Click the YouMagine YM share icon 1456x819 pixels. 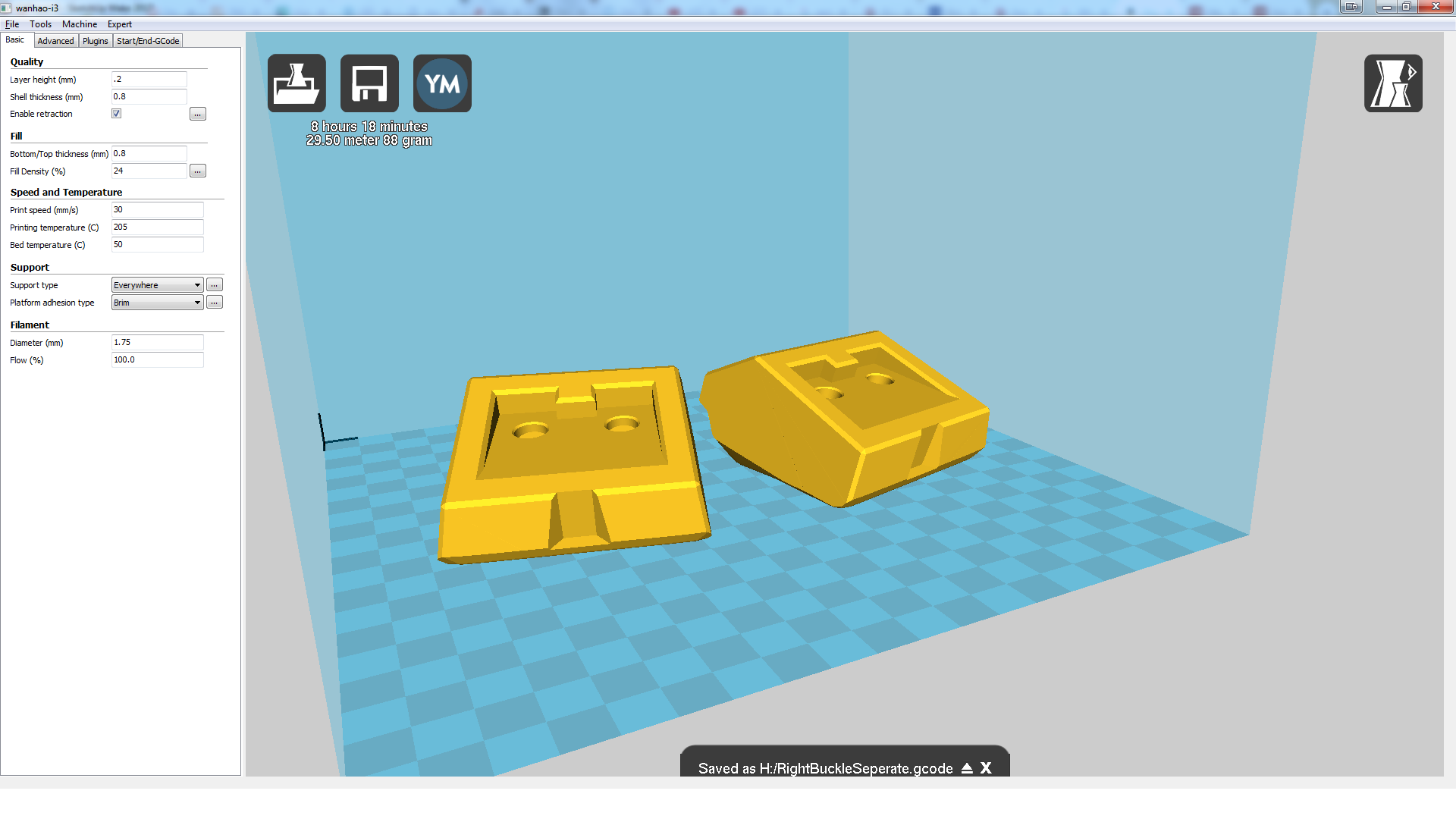(442, 83)
